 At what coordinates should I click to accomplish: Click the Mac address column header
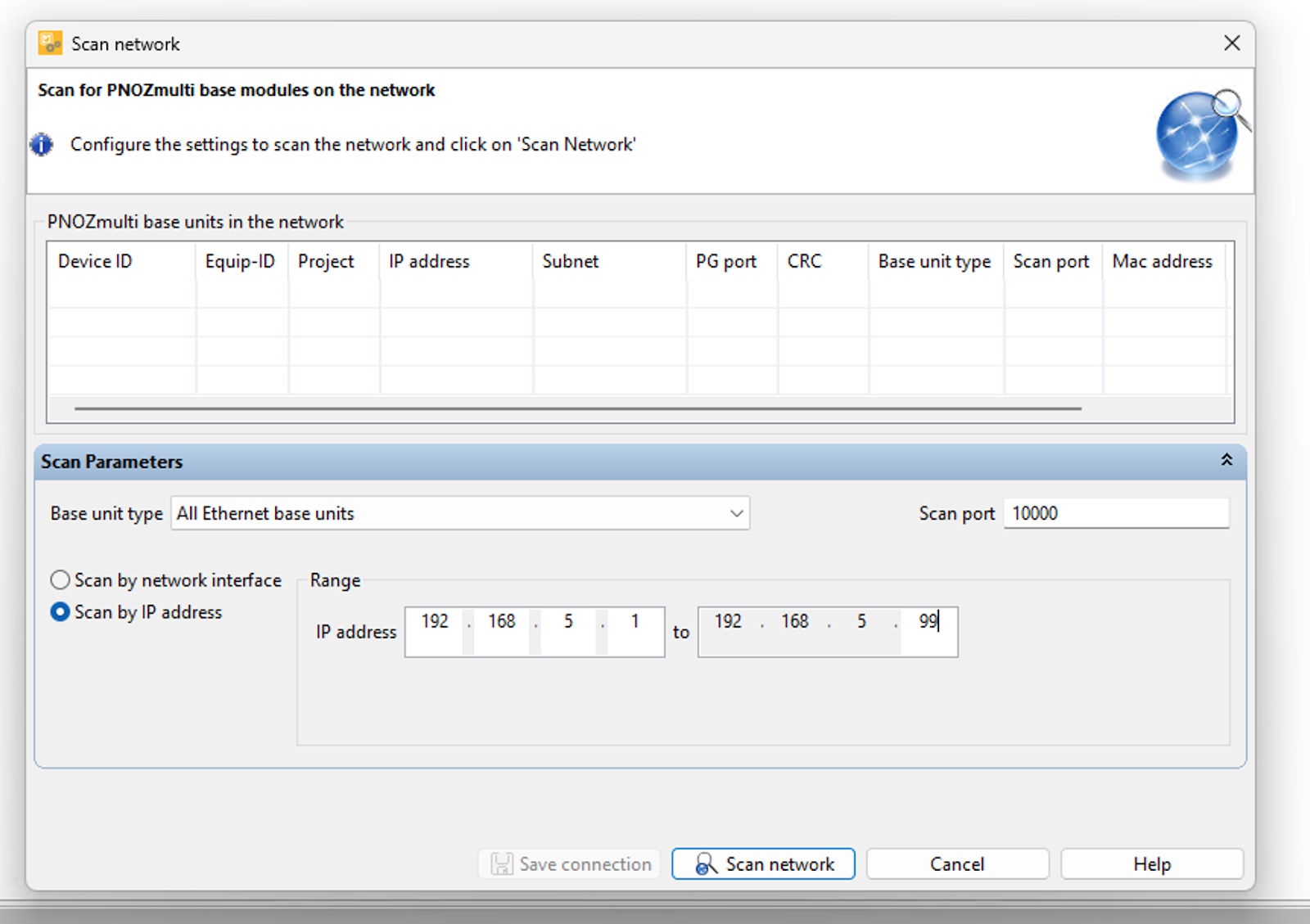point(1163,262)
